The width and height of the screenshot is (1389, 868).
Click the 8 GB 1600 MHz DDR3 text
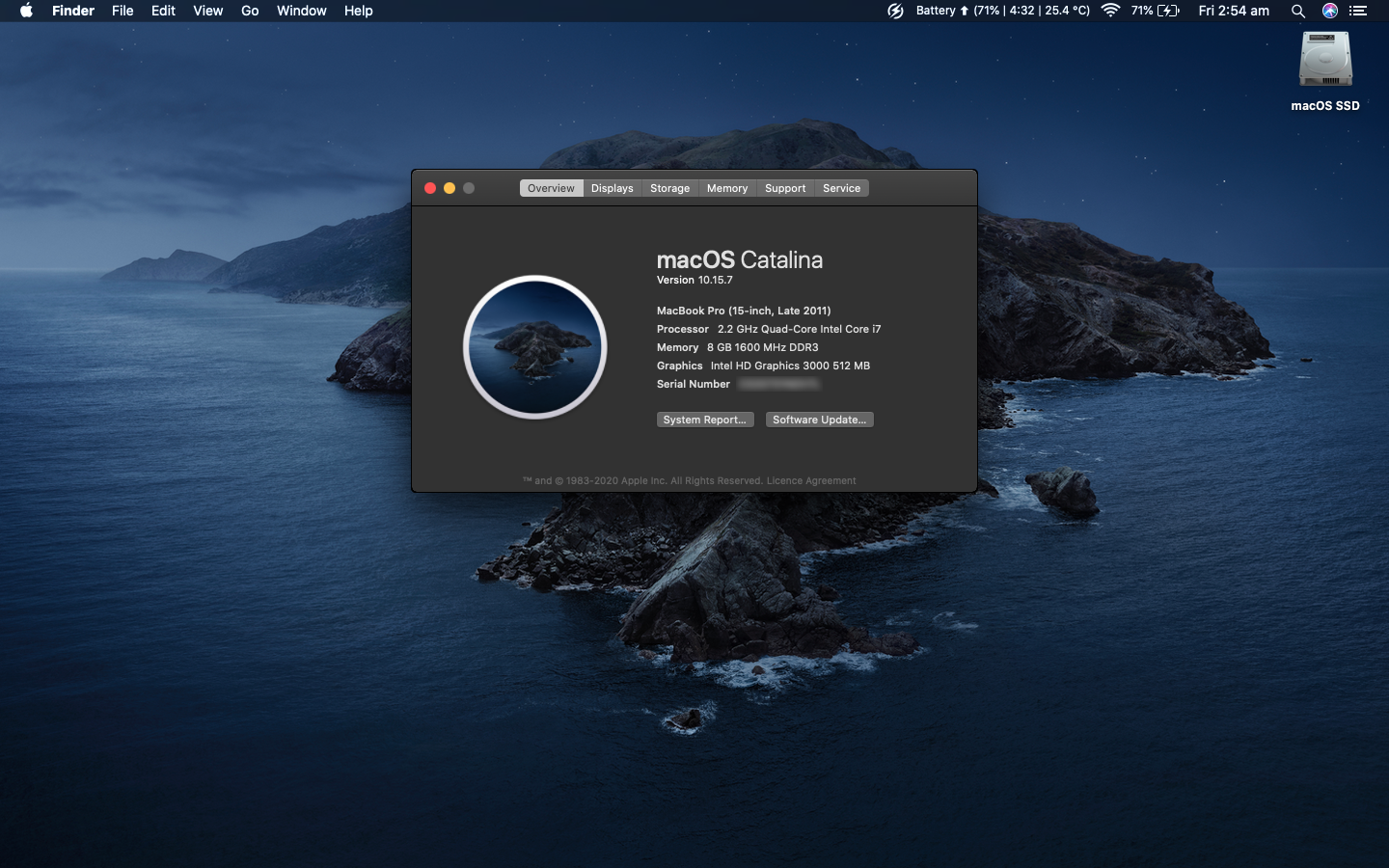pos(763,347)
